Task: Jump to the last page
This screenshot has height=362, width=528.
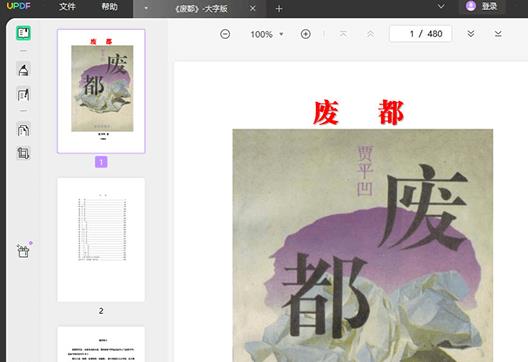Action: tap(498, 34)
